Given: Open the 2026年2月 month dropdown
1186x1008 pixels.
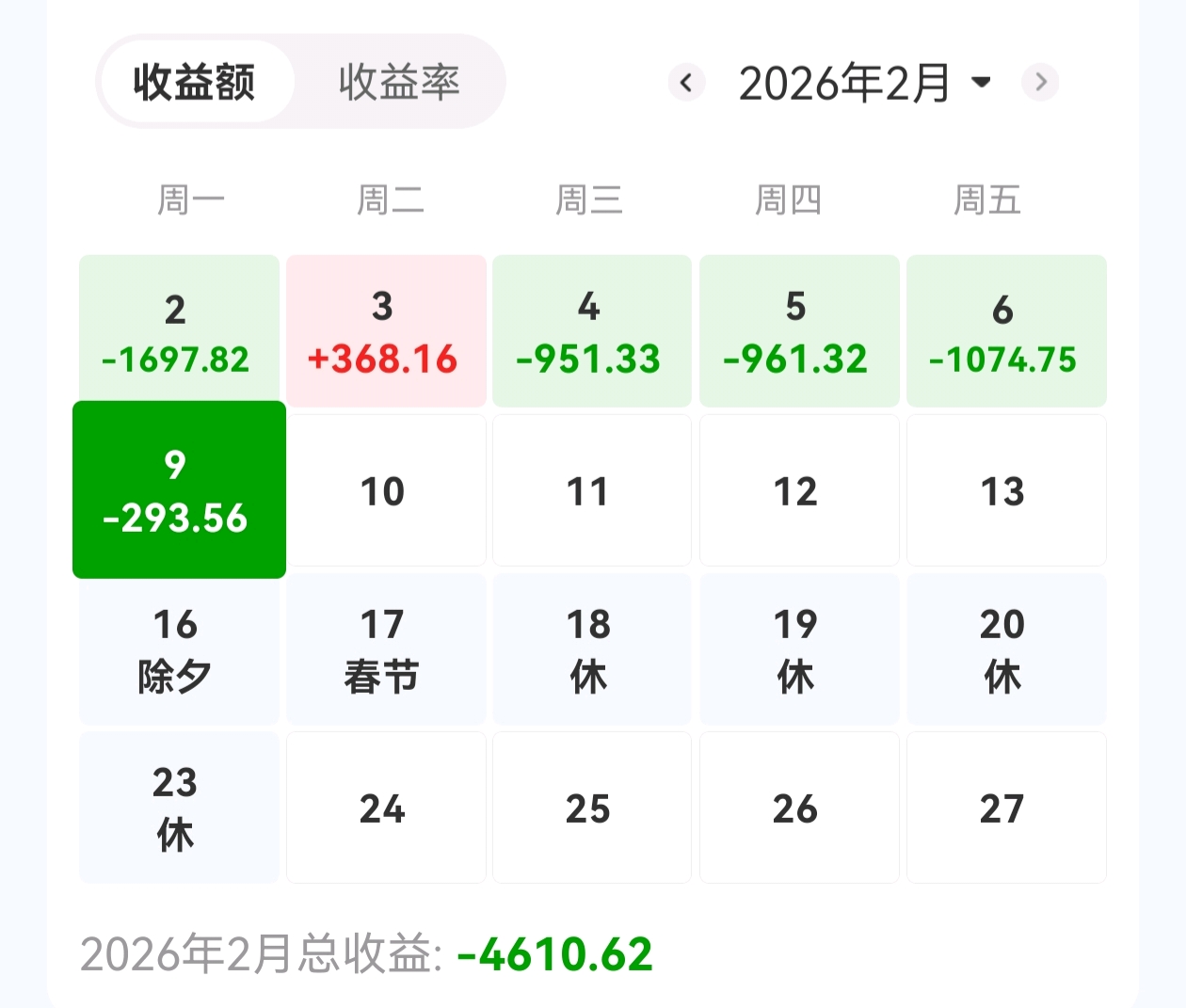Looking at the screenshot, I should click(x=865, y=83).
